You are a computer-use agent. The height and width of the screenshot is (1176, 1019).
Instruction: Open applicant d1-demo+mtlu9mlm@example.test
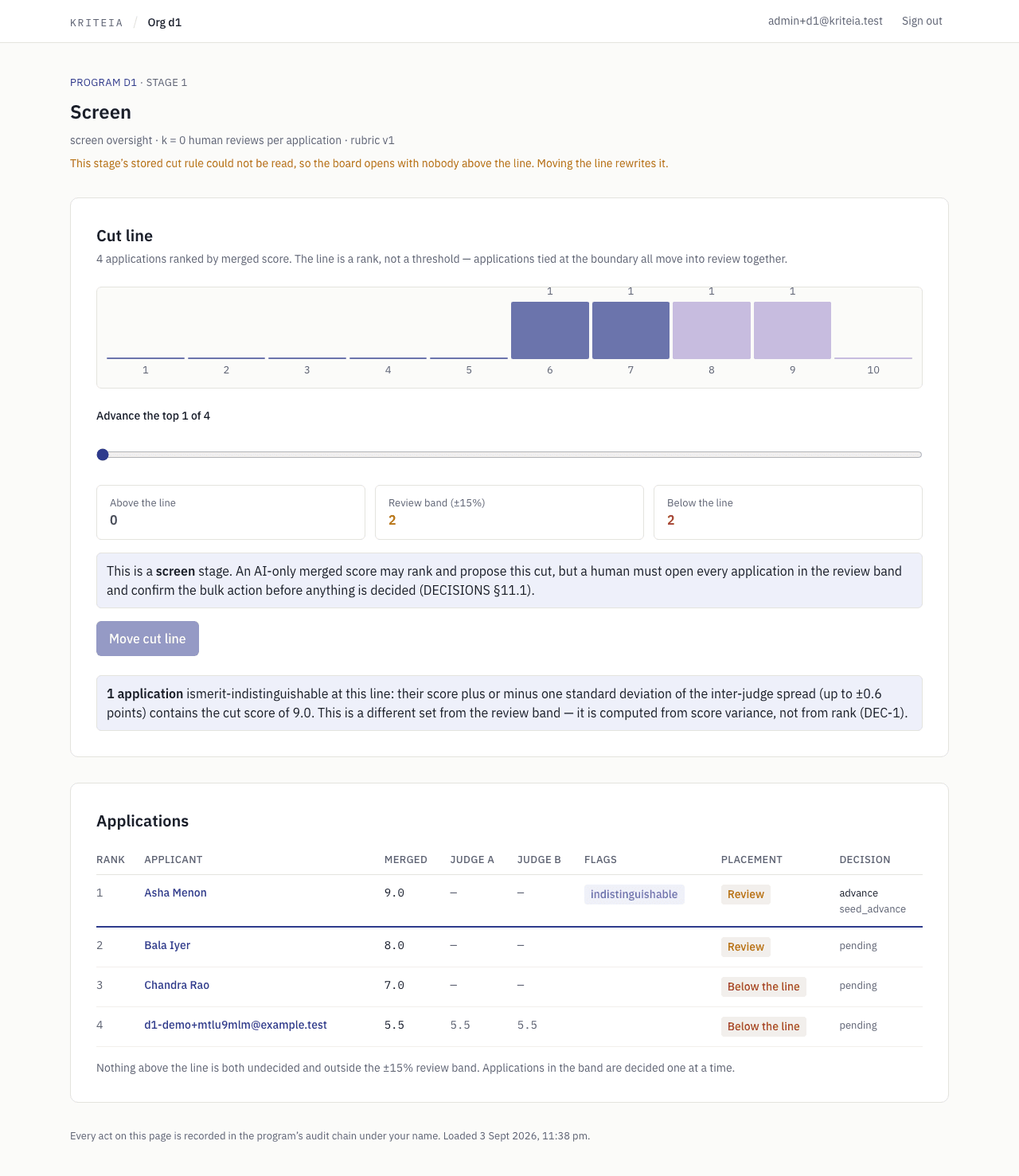point(236,1025)
